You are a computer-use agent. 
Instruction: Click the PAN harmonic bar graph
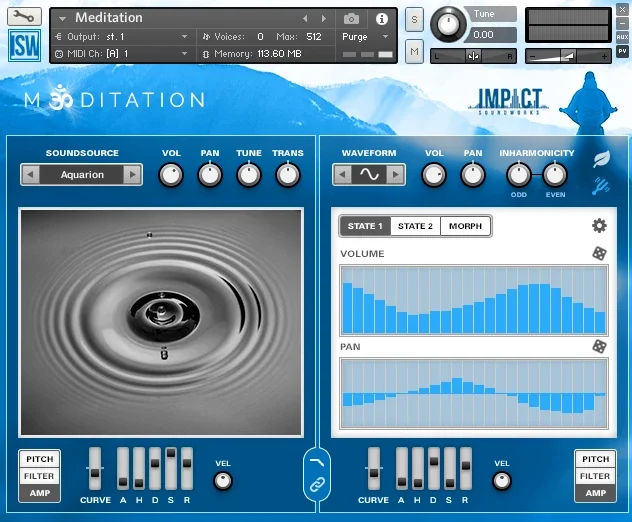point(474,393)
